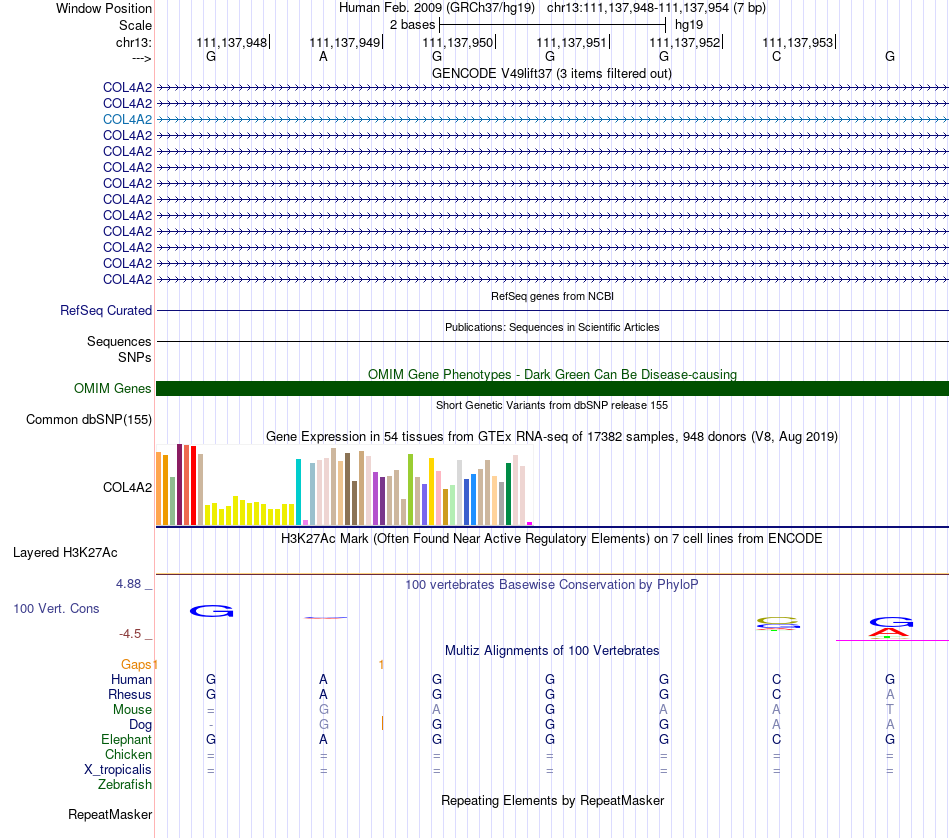The image size is (950, 838).
Task: Click the Elephant species label
Action: click(x=127, y=739)
